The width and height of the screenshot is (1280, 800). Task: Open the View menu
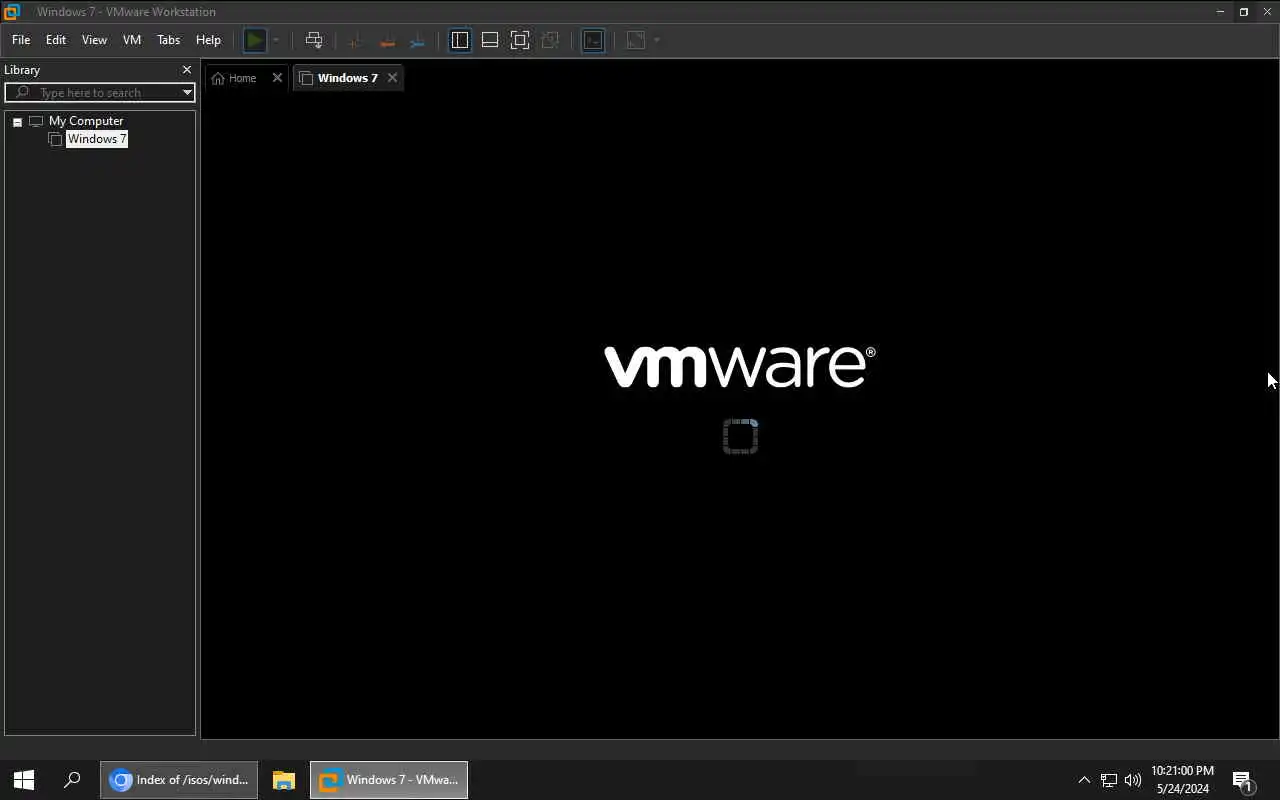point(94,40)
